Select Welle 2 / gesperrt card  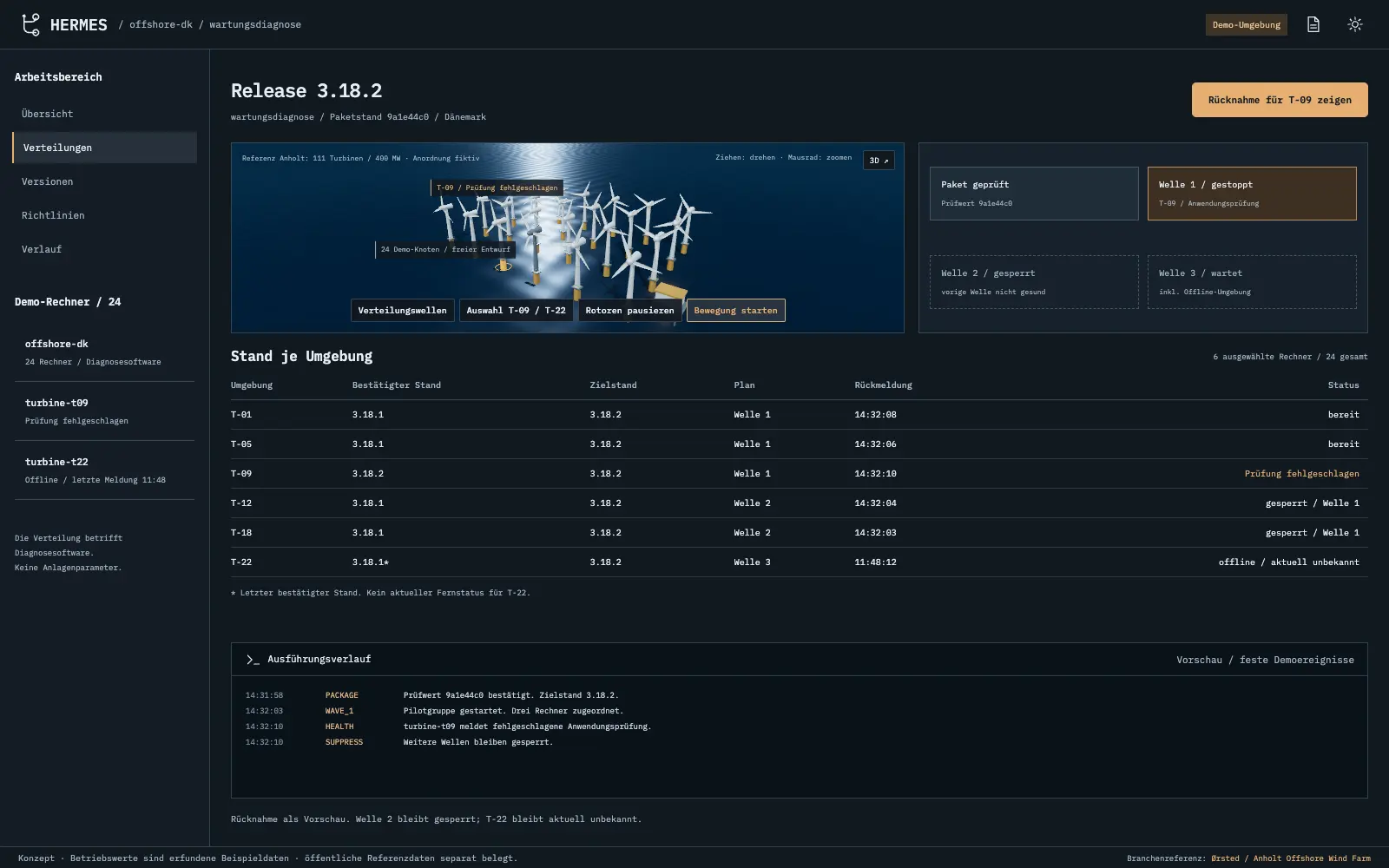pos(1034,282)
